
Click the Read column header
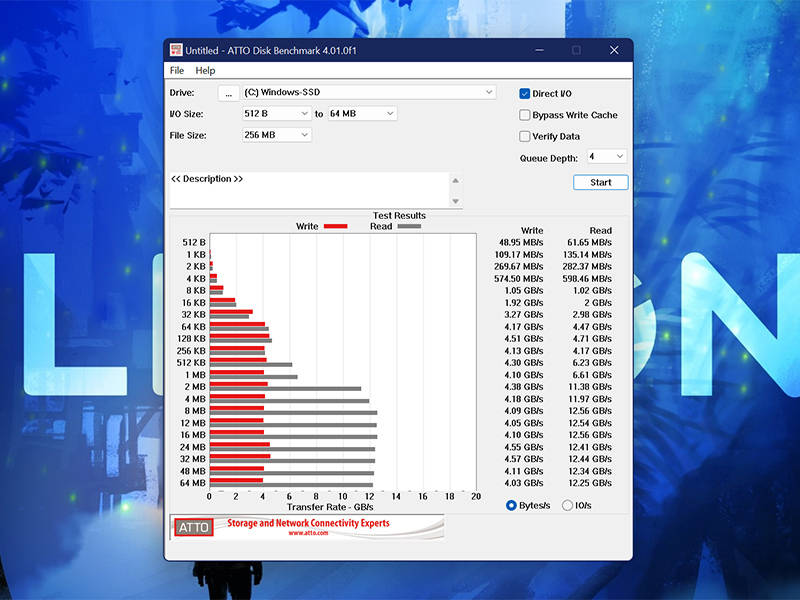601,231
